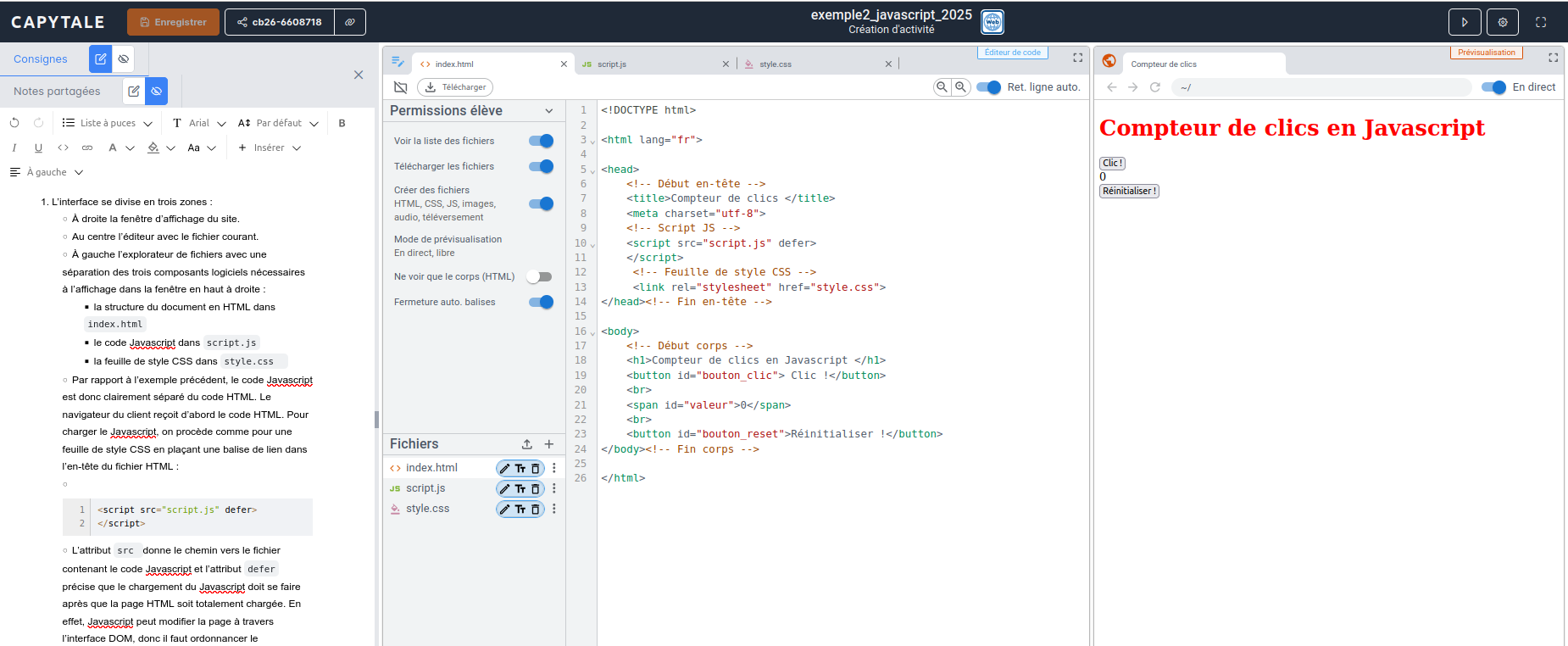
Task: Fold the body block at line 16
Action: (592, 333)
